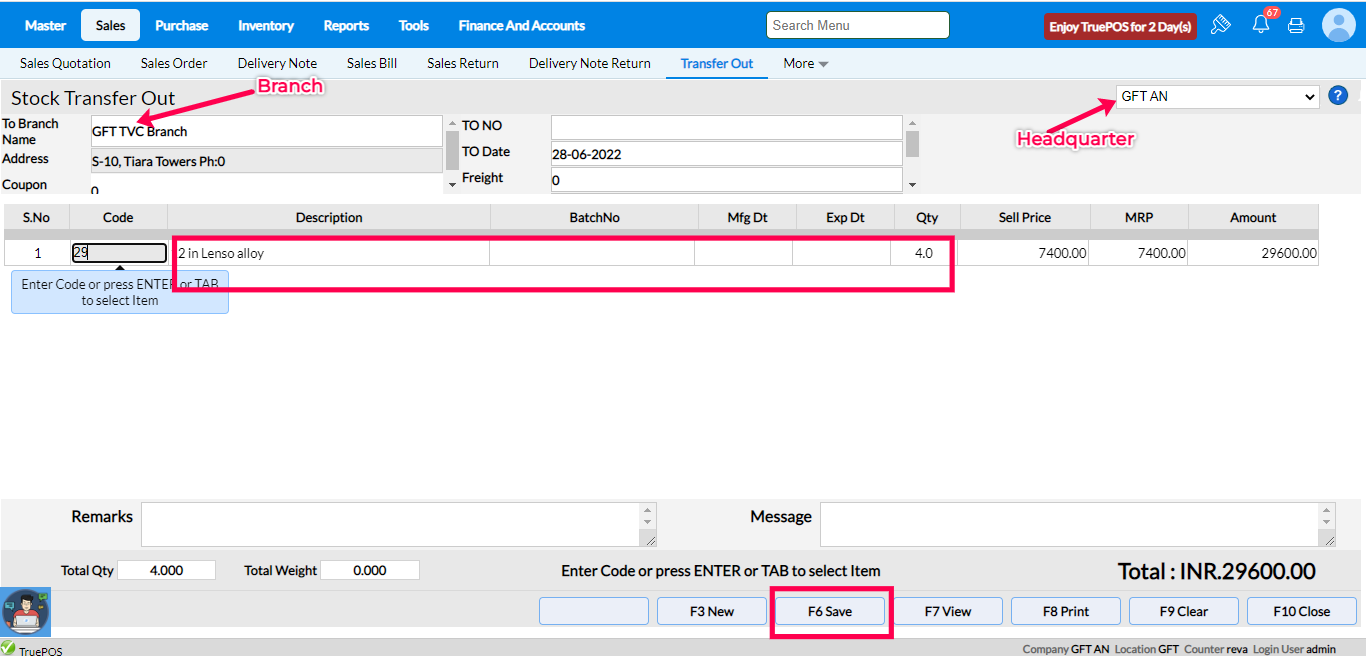1366x656 pixels.
Task: Click the F8 Print button
Action: point(1066,611)
